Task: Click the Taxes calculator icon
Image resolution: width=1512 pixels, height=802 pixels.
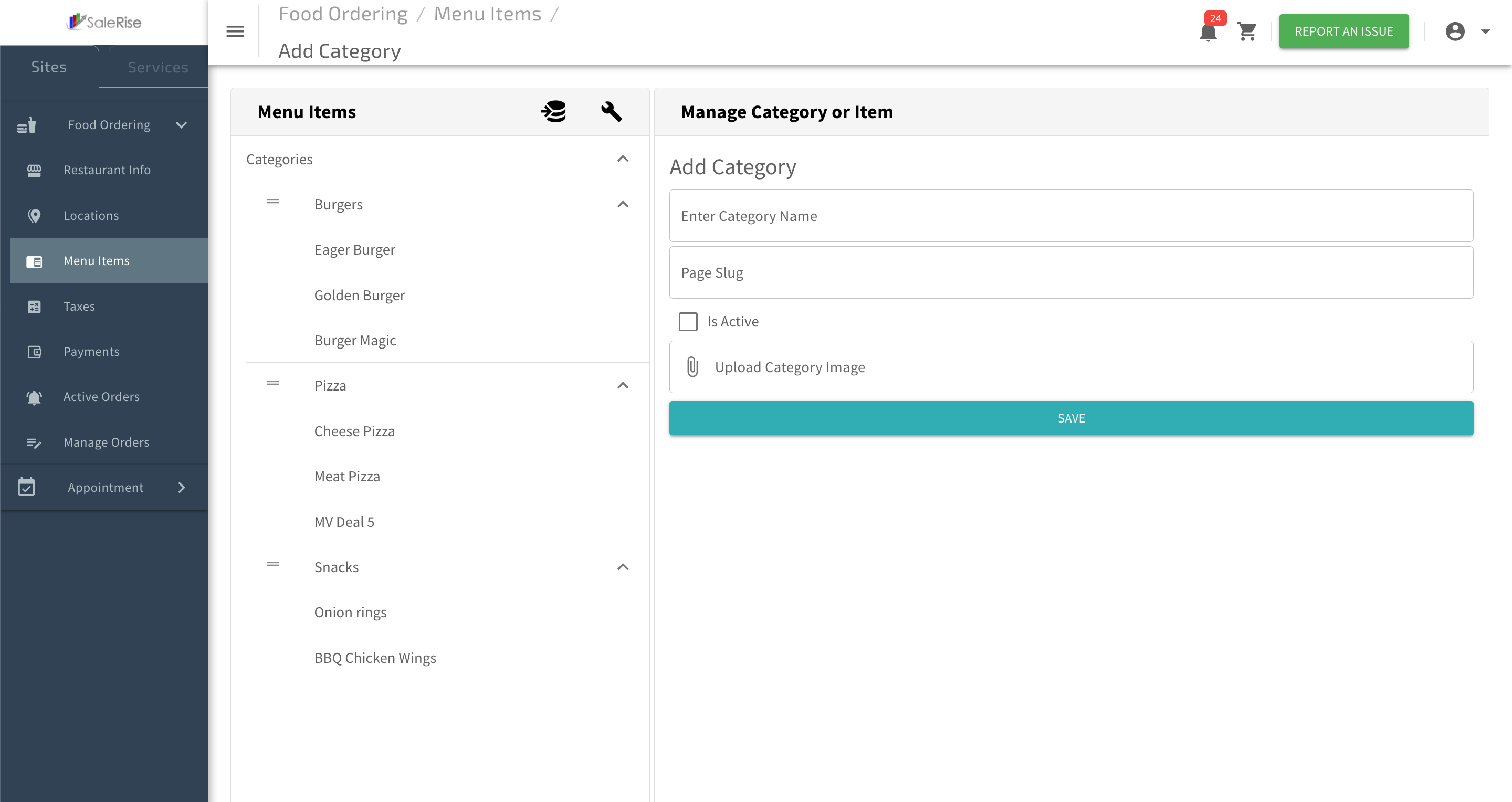Action: coord(34,306)
